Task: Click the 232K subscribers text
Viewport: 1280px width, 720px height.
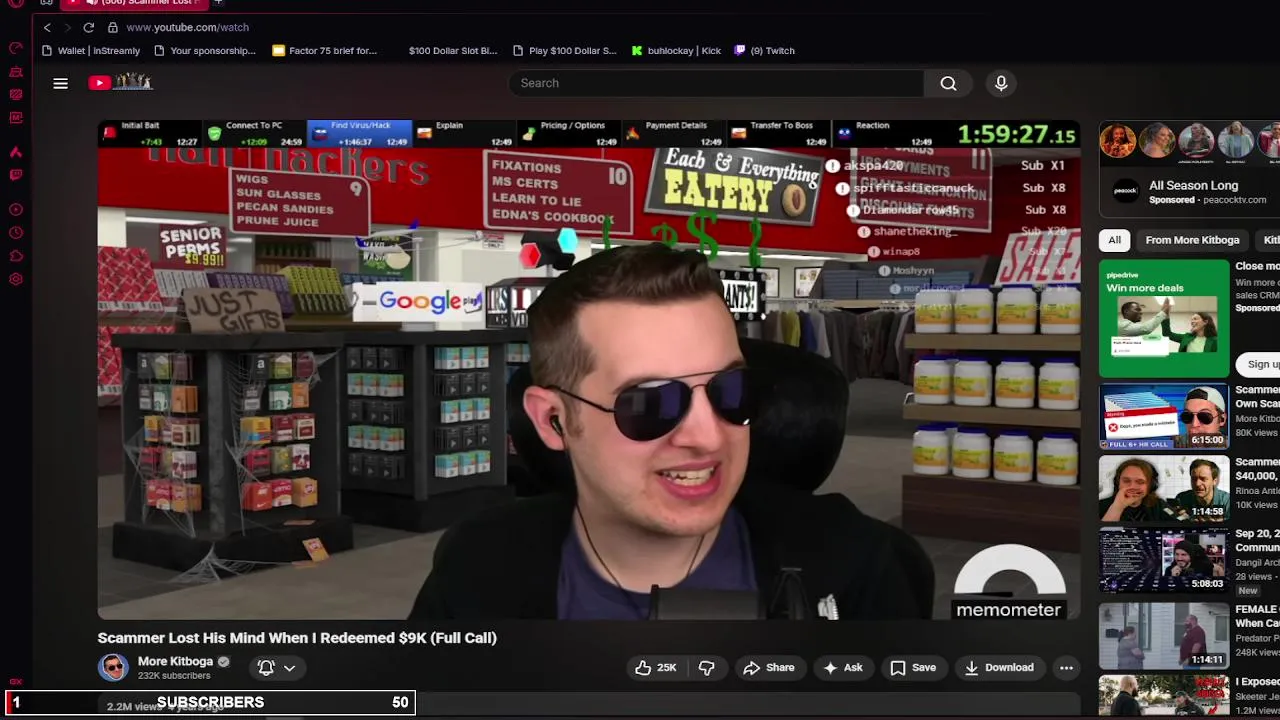Action: pyautogui.click(x=174, y=676)
